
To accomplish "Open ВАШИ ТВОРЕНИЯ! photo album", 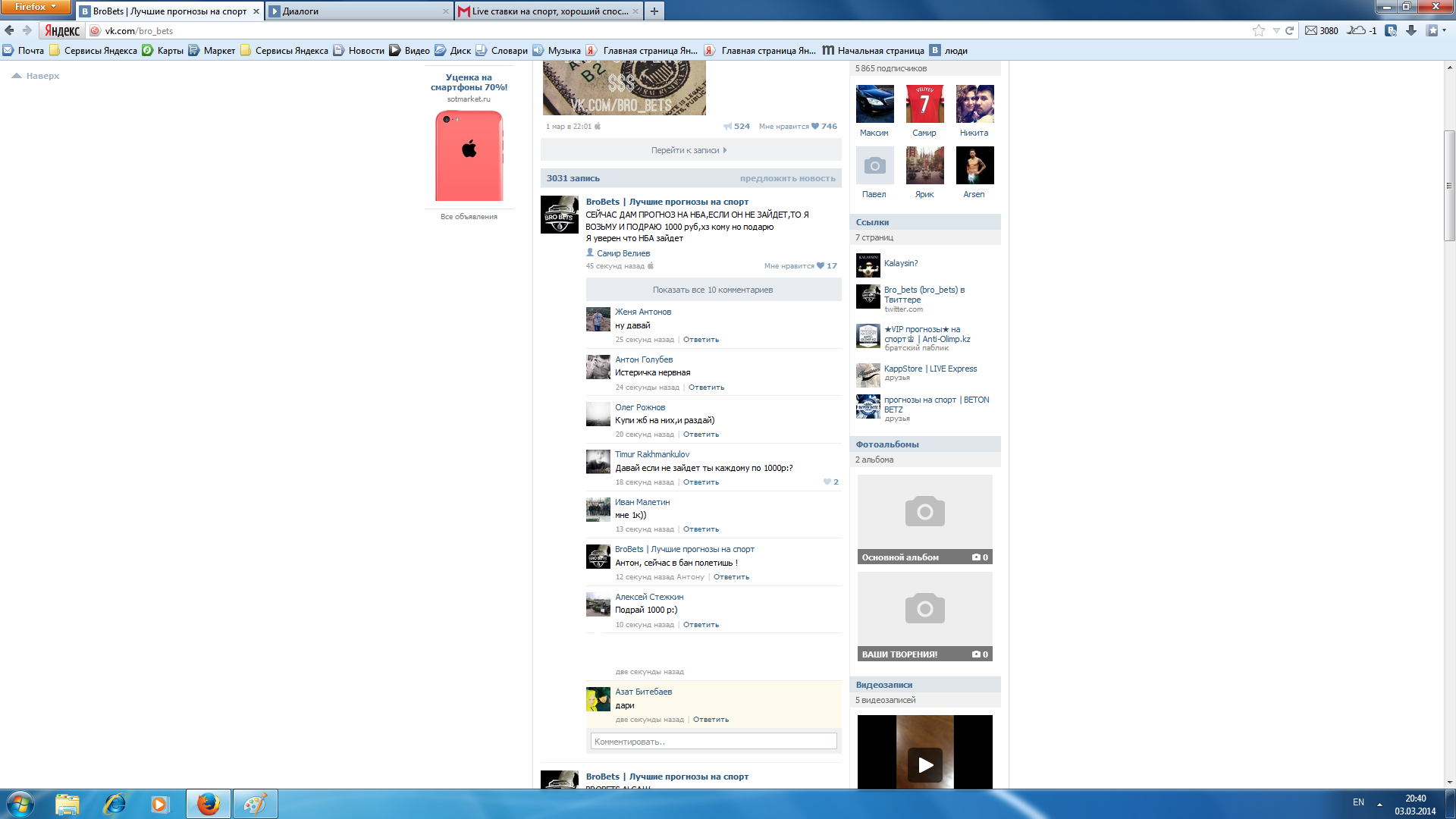I will 925,617.
